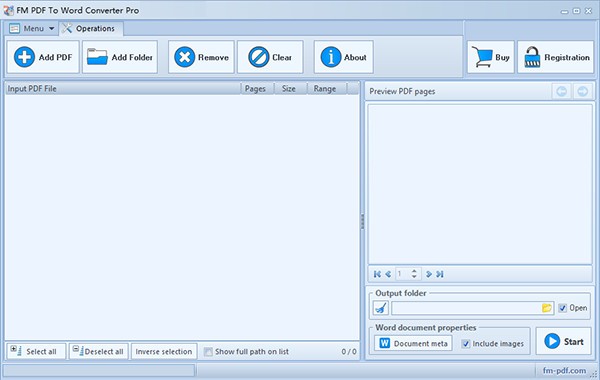Switch to the Operations tab

point(91,29)
